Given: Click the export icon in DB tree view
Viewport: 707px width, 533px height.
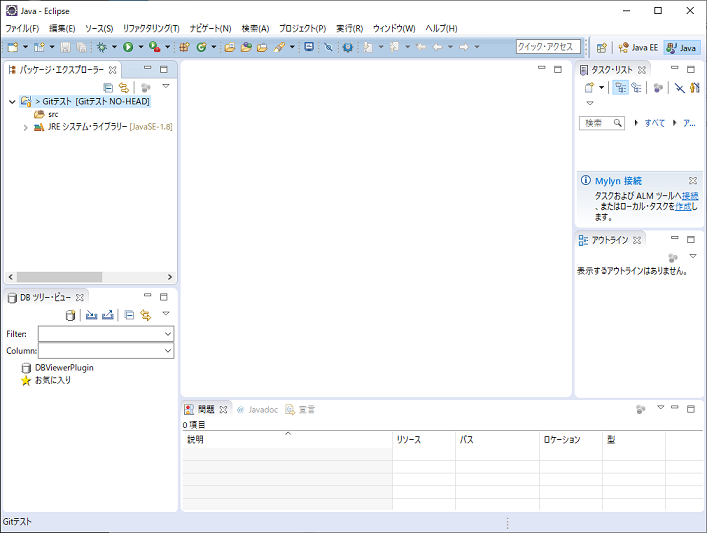Looking at the screenshot, I should pos(108,315).
